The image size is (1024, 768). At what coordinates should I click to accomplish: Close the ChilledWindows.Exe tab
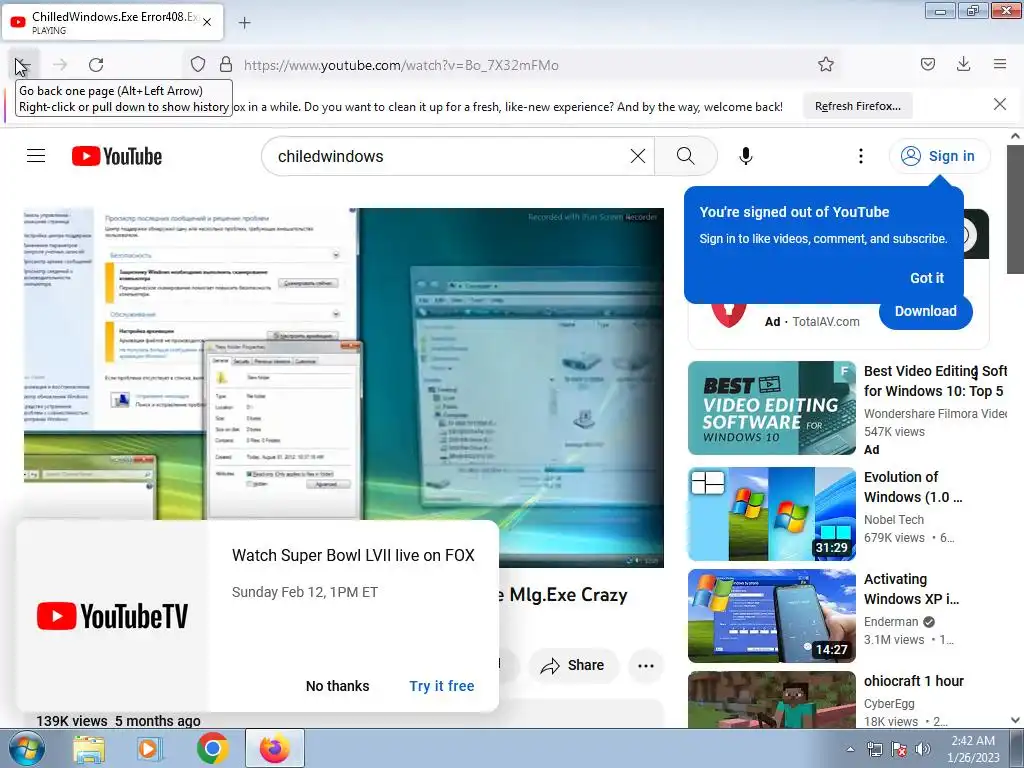(207, 22)
